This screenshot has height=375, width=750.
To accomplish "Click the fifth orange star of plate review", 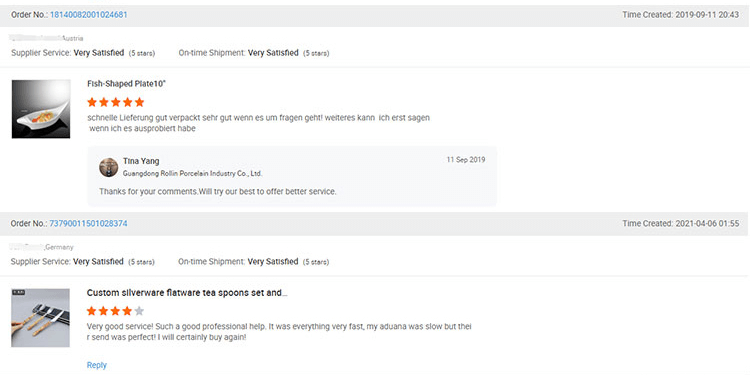I will (x=139, y=102).
